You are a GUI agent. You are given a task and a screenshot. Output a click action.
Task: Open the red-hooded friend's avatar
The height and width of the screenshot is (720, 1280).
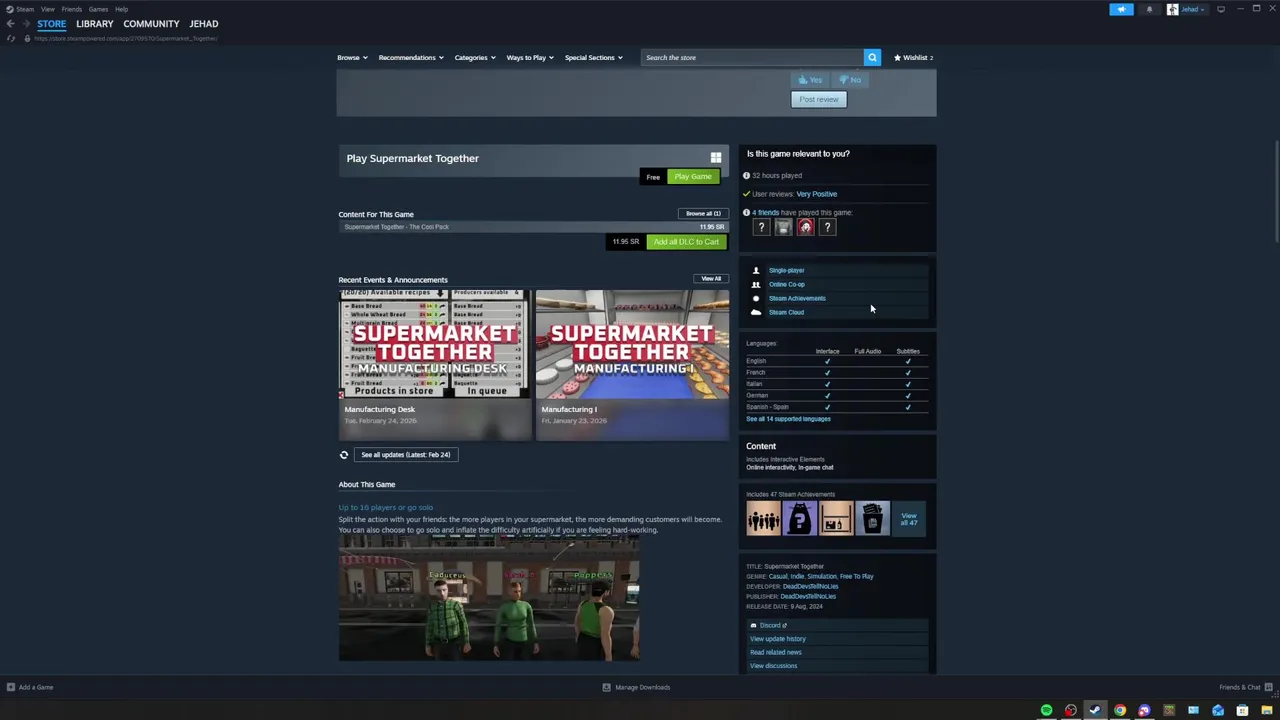click(x=805, y=228)
